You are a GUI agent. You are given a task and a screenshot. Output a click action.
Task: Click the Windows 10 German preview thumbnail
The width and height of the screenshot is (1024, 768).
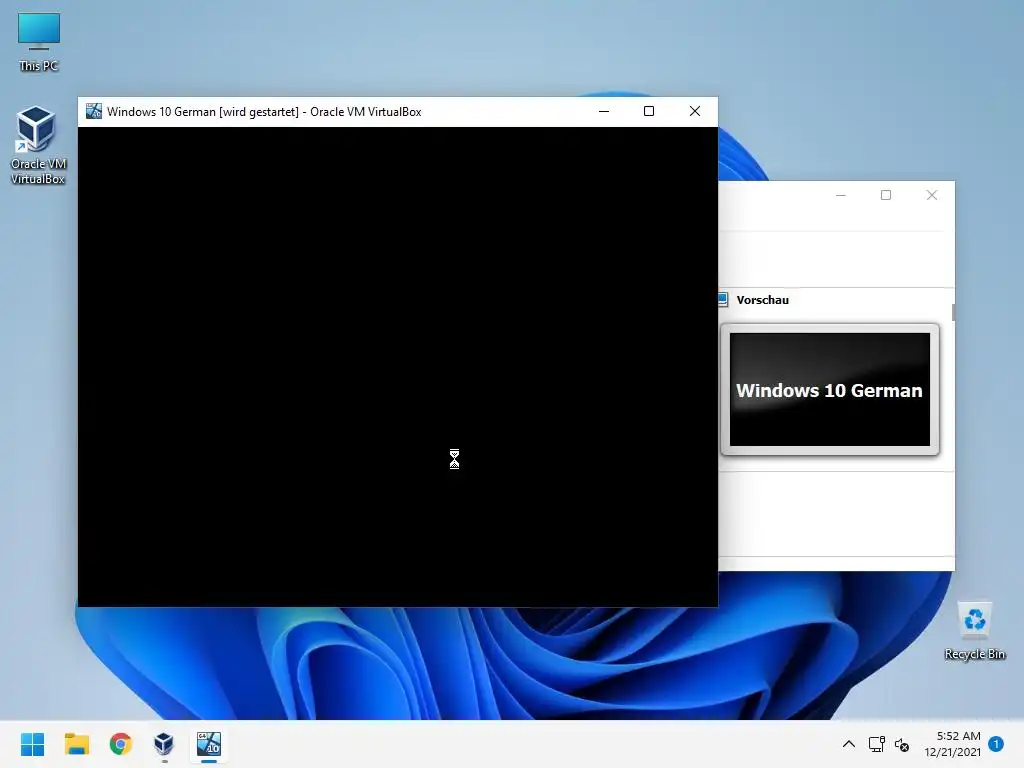click(829, 389)
